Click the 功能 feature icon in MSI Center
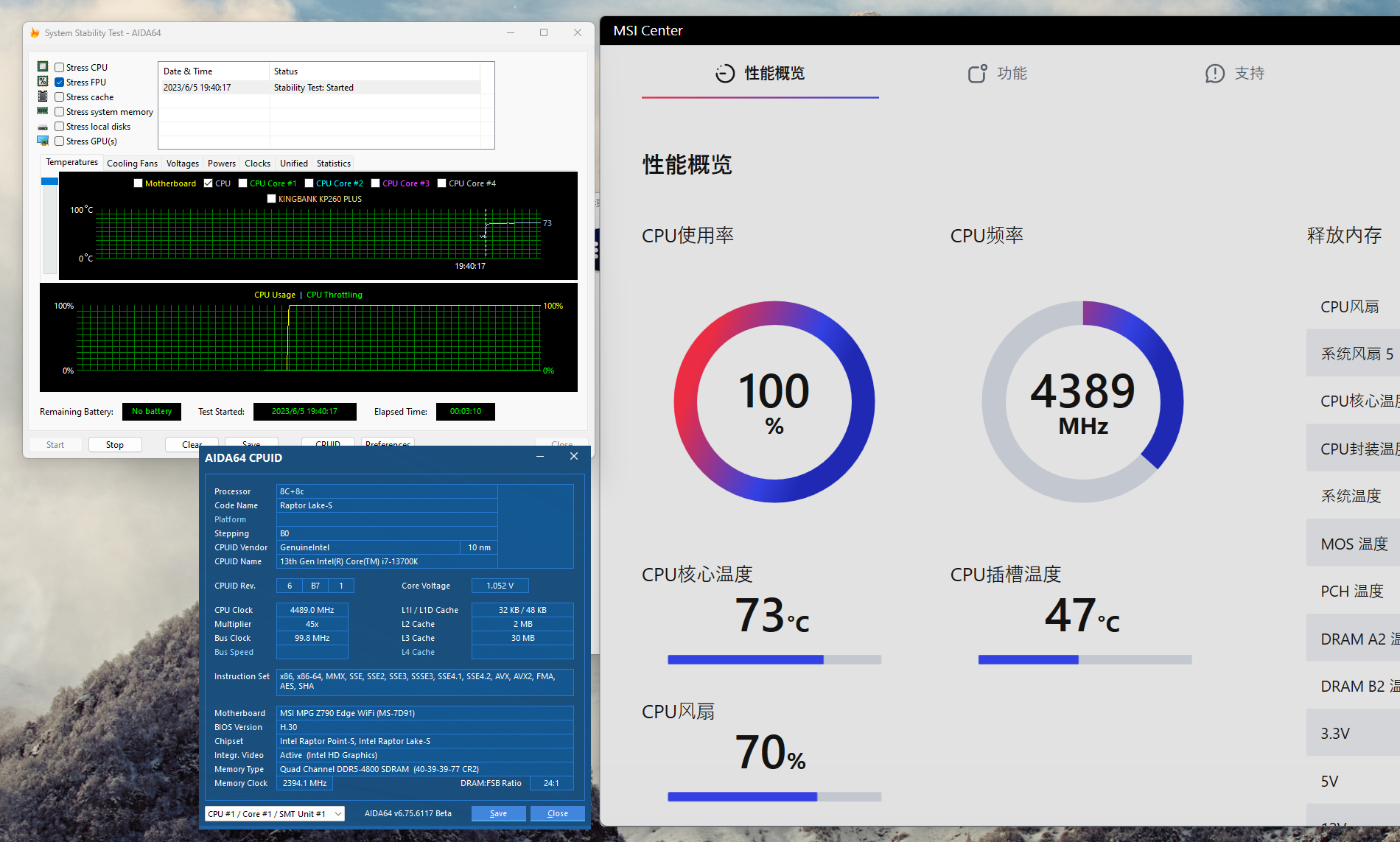 click(977, 73)
